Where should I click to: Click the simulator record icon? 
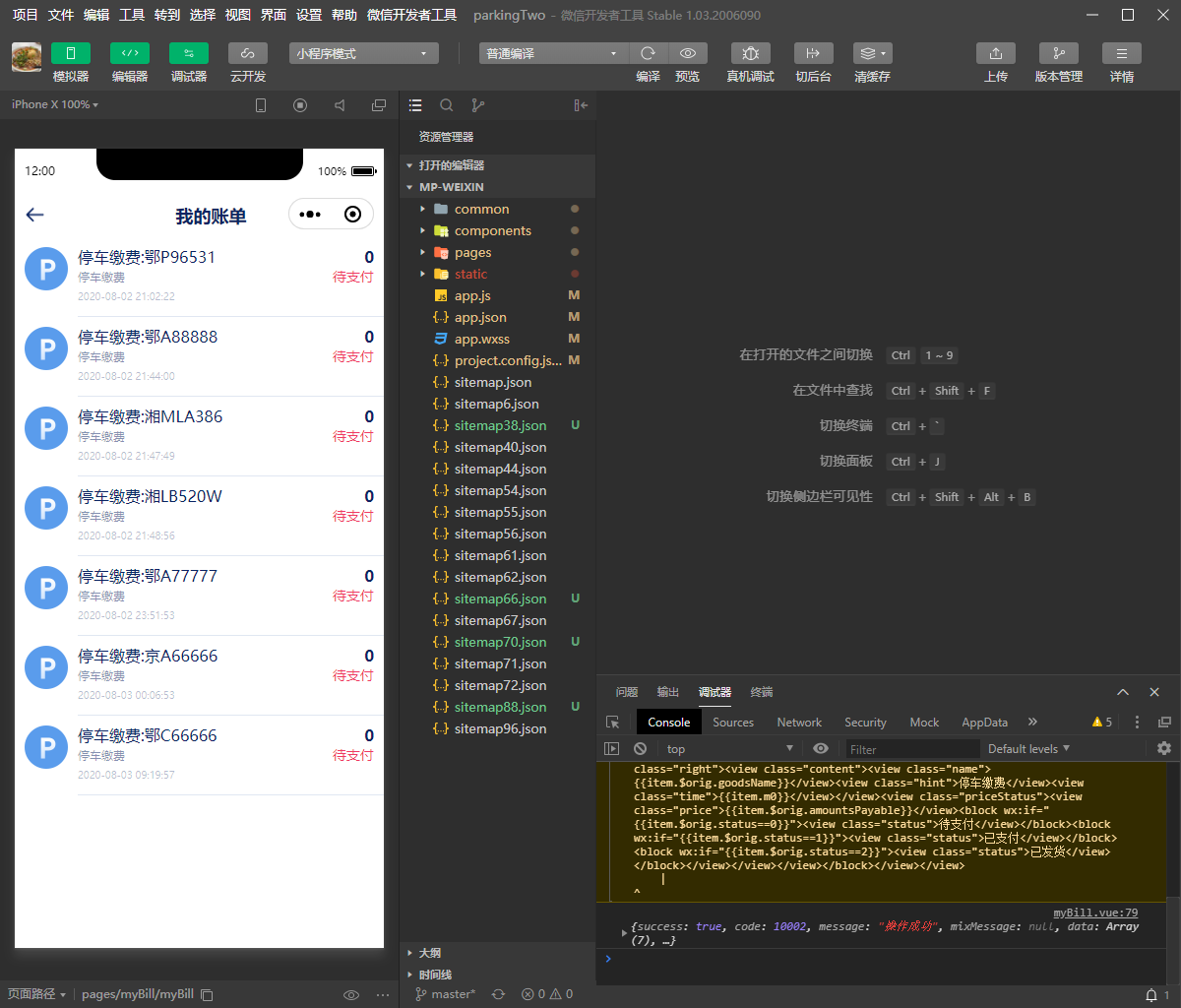[x=300, y=105]
